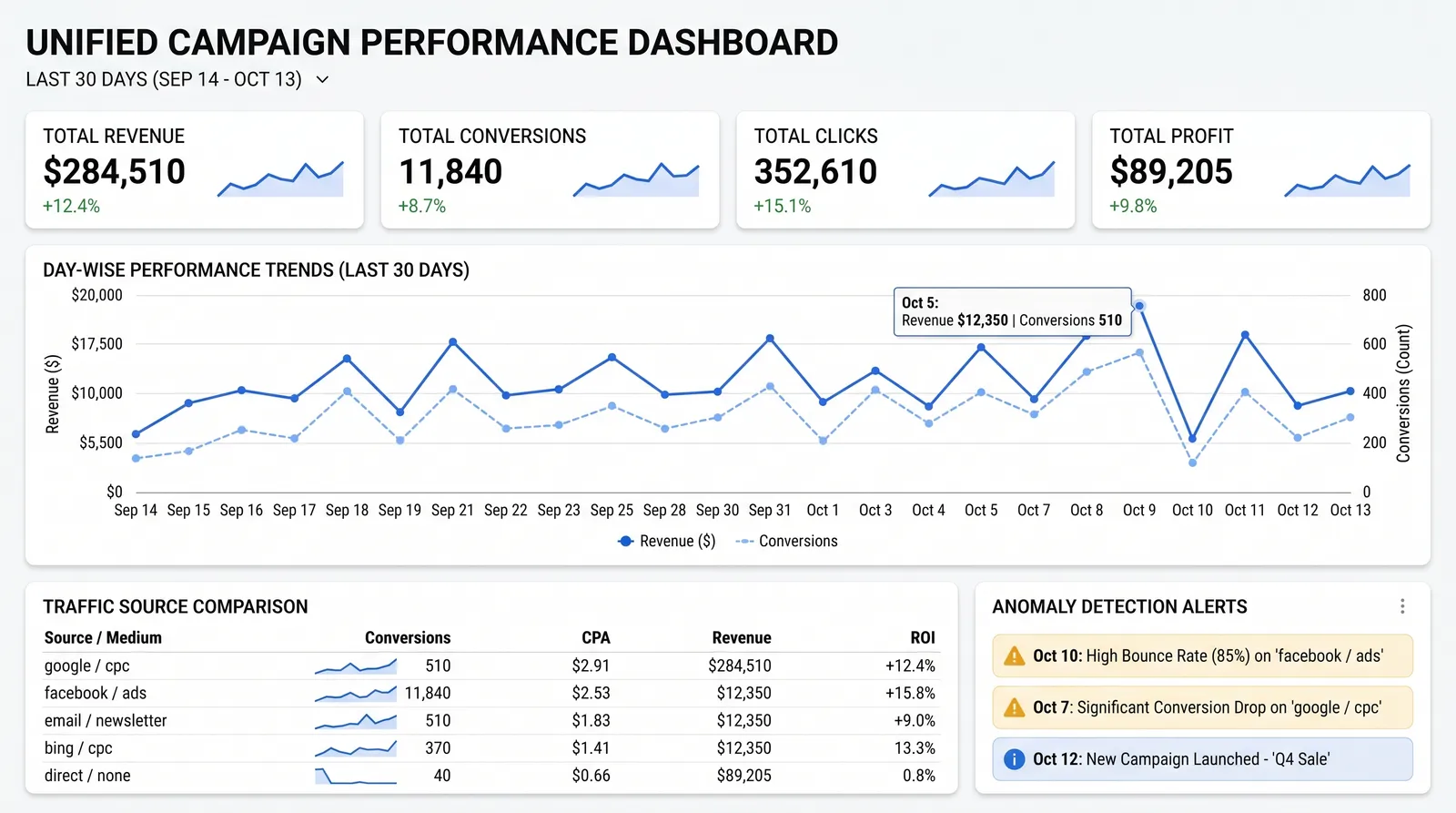Click the $2.91 CPA cell for google / cpc
The height and width of the screenshot is (813, 1456).
click(x=591, y=666)
